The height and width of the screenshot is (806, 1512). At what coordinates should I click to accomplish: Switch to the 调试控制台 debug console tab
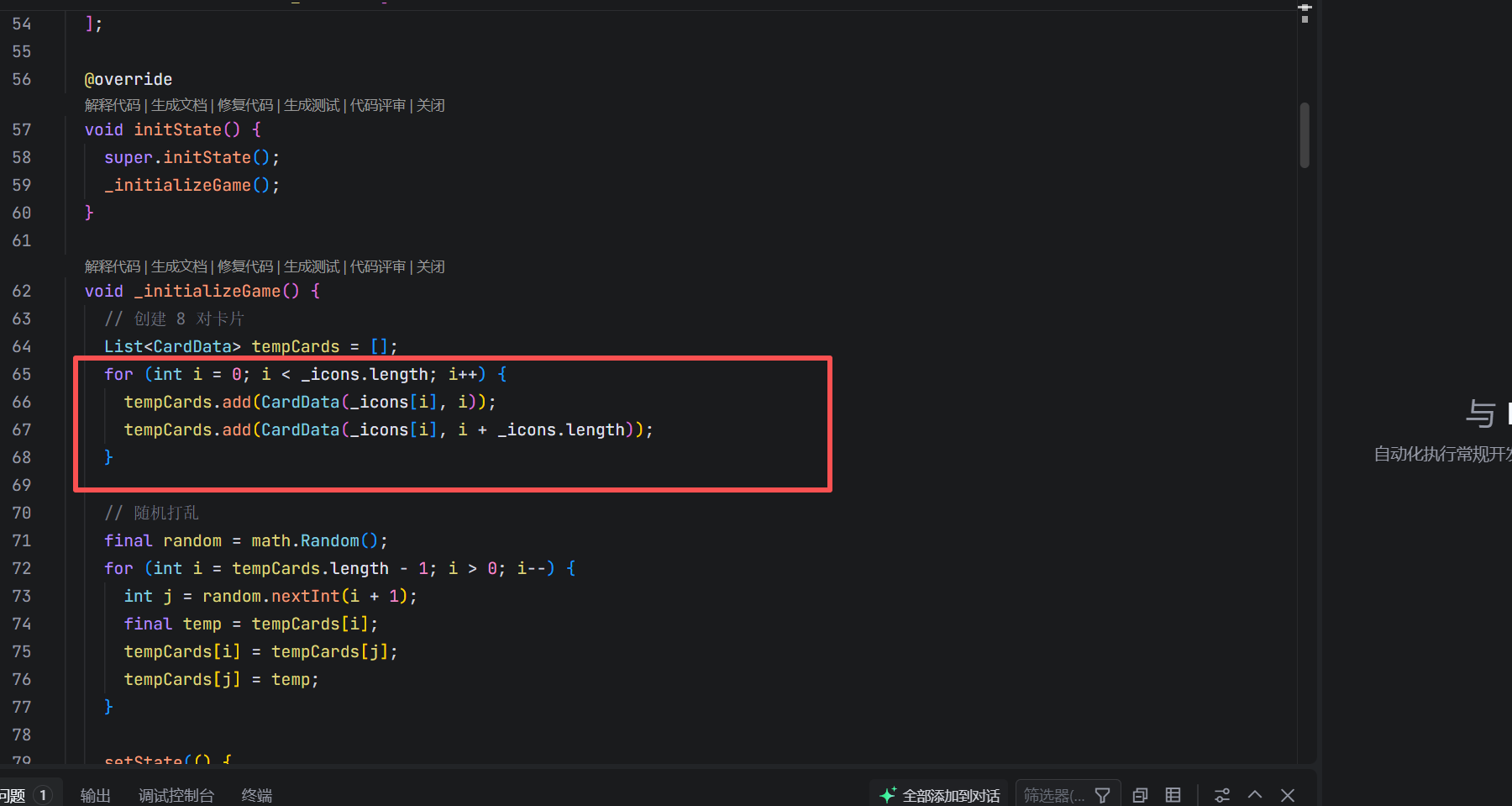click(176, 795)
